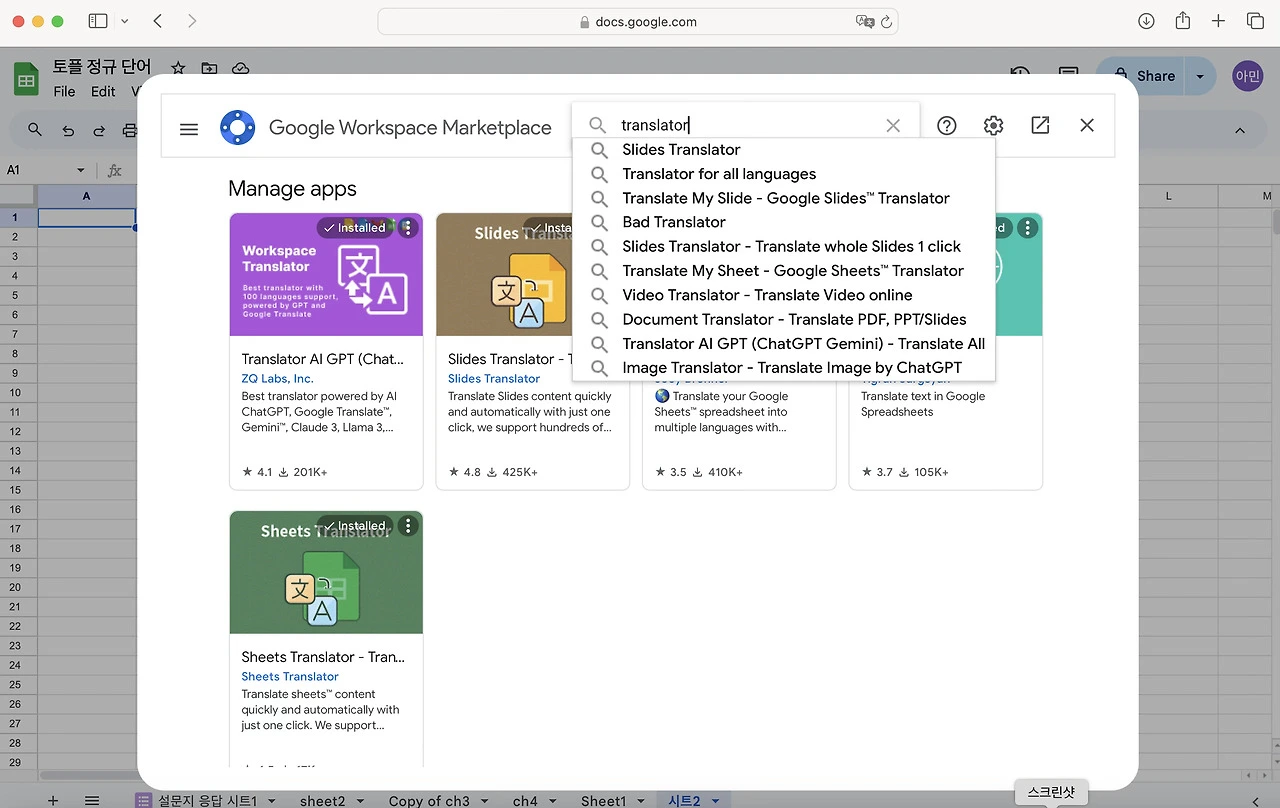Collapse the Sheets toolbar with the chevron
This screenshot has width=1280, height=808.
[1240, 130]
